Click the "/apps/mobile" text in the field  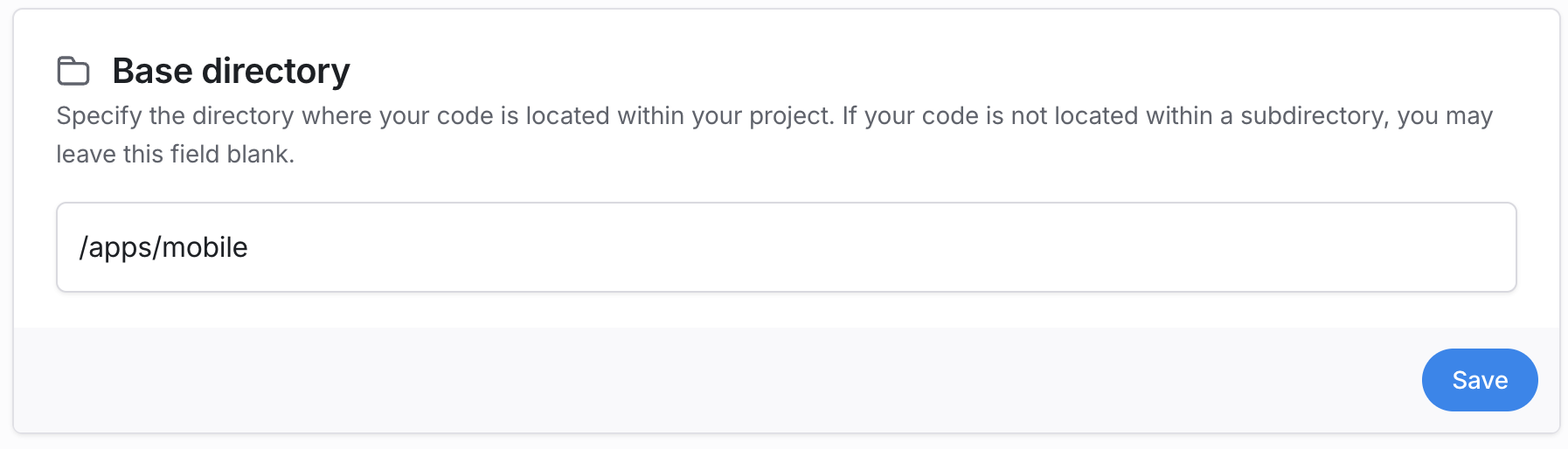coord(163,247)
